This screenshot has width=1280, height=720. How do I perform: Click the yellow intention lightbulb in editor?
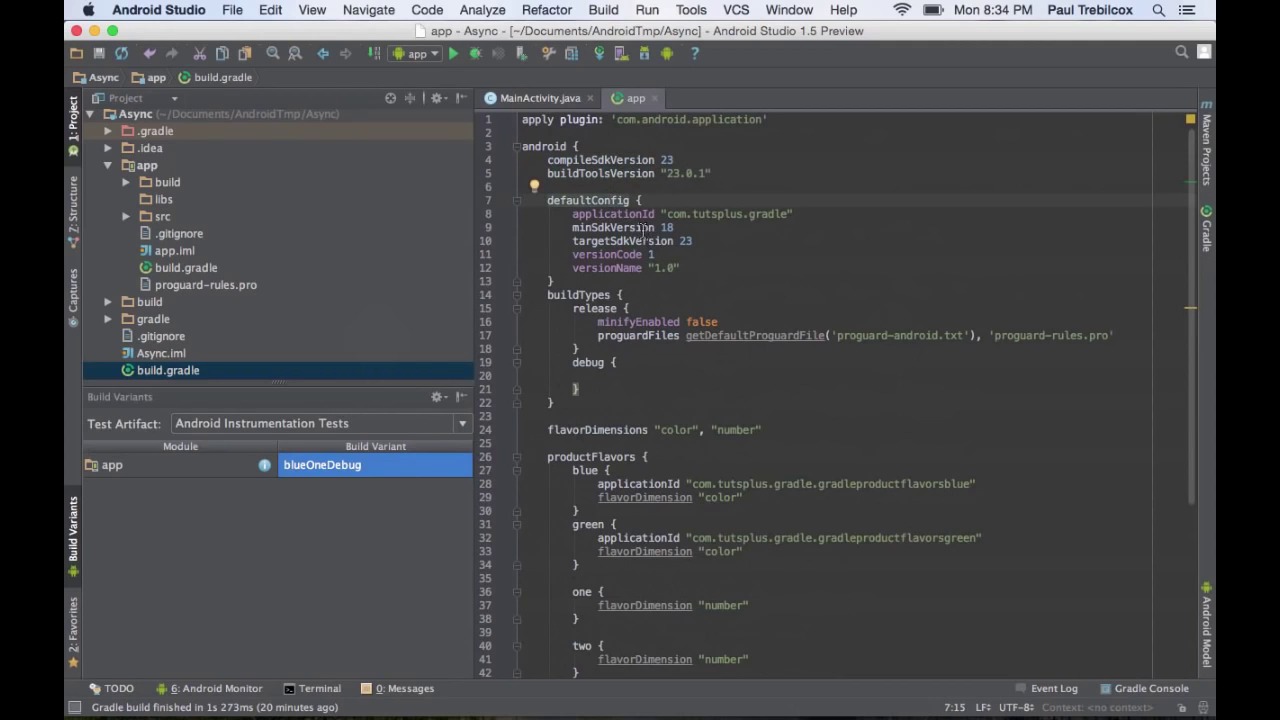point(534,186)
